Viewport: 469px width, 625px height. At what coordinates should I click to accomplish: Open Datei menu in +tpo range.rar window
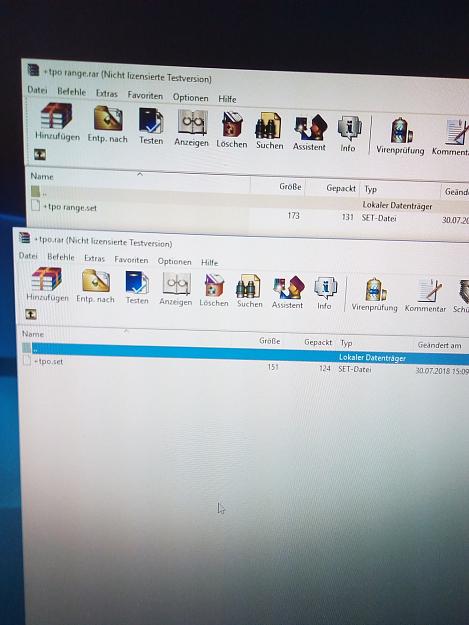point(37,90)
